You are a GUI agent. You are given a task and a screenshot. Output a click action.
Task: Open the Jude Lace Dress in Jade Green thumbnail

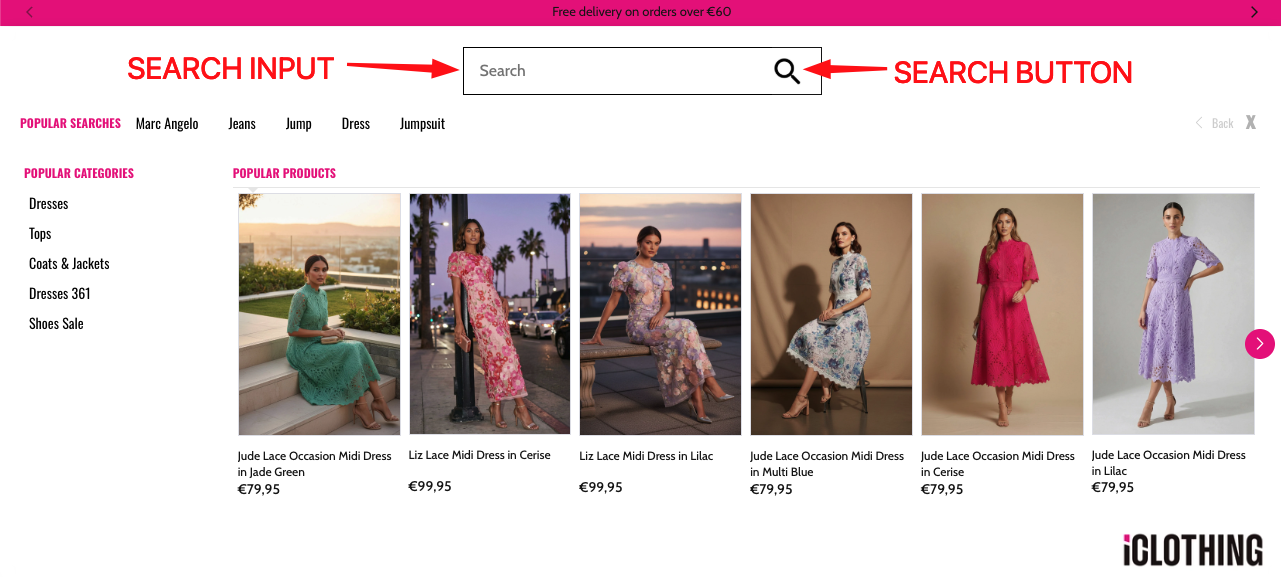(318, 313)
